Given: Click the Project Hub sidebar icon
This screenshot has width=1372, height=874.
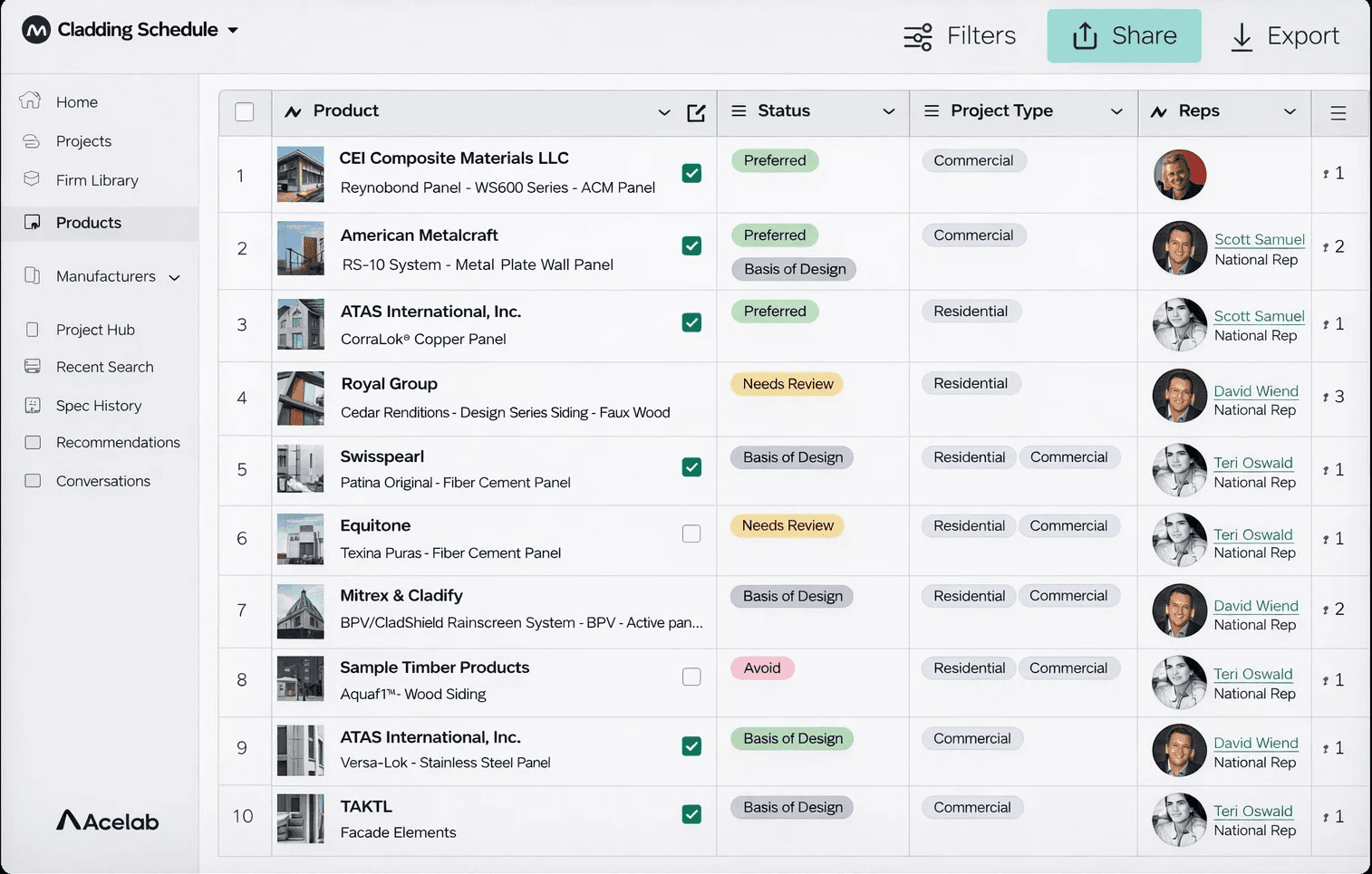Looking at the screenshot, I should click(x=33, y=330).
